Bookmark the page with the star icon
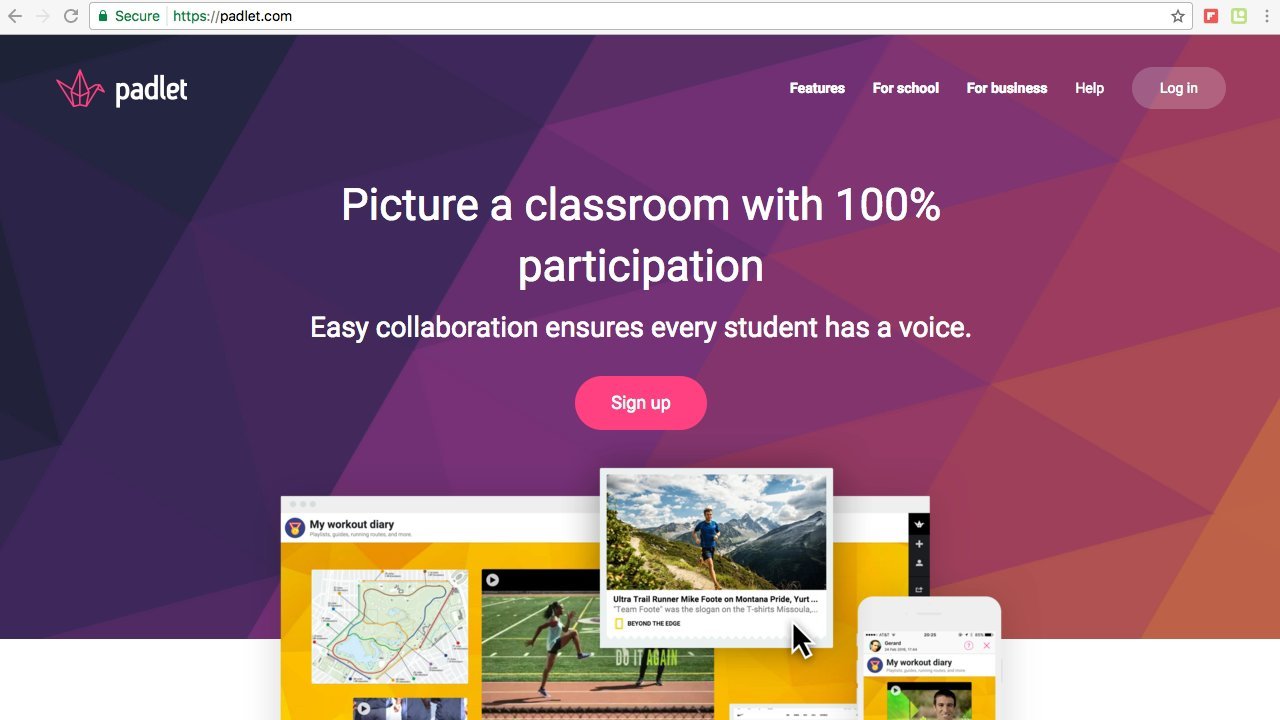Viewport: 1280px width, 720px height. pyautogui.click(x=1178, y=15)
